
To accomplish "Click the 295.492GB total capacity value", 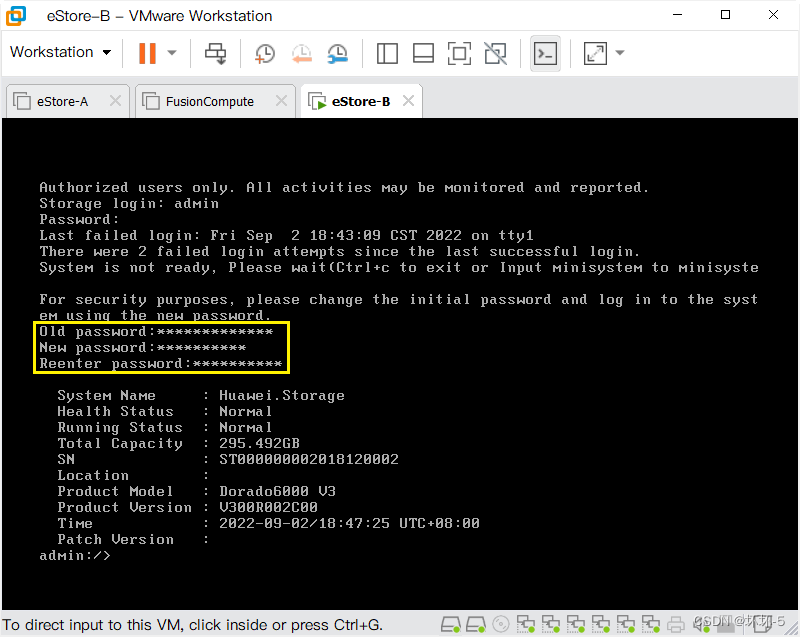I will click(x=259, y=443).
